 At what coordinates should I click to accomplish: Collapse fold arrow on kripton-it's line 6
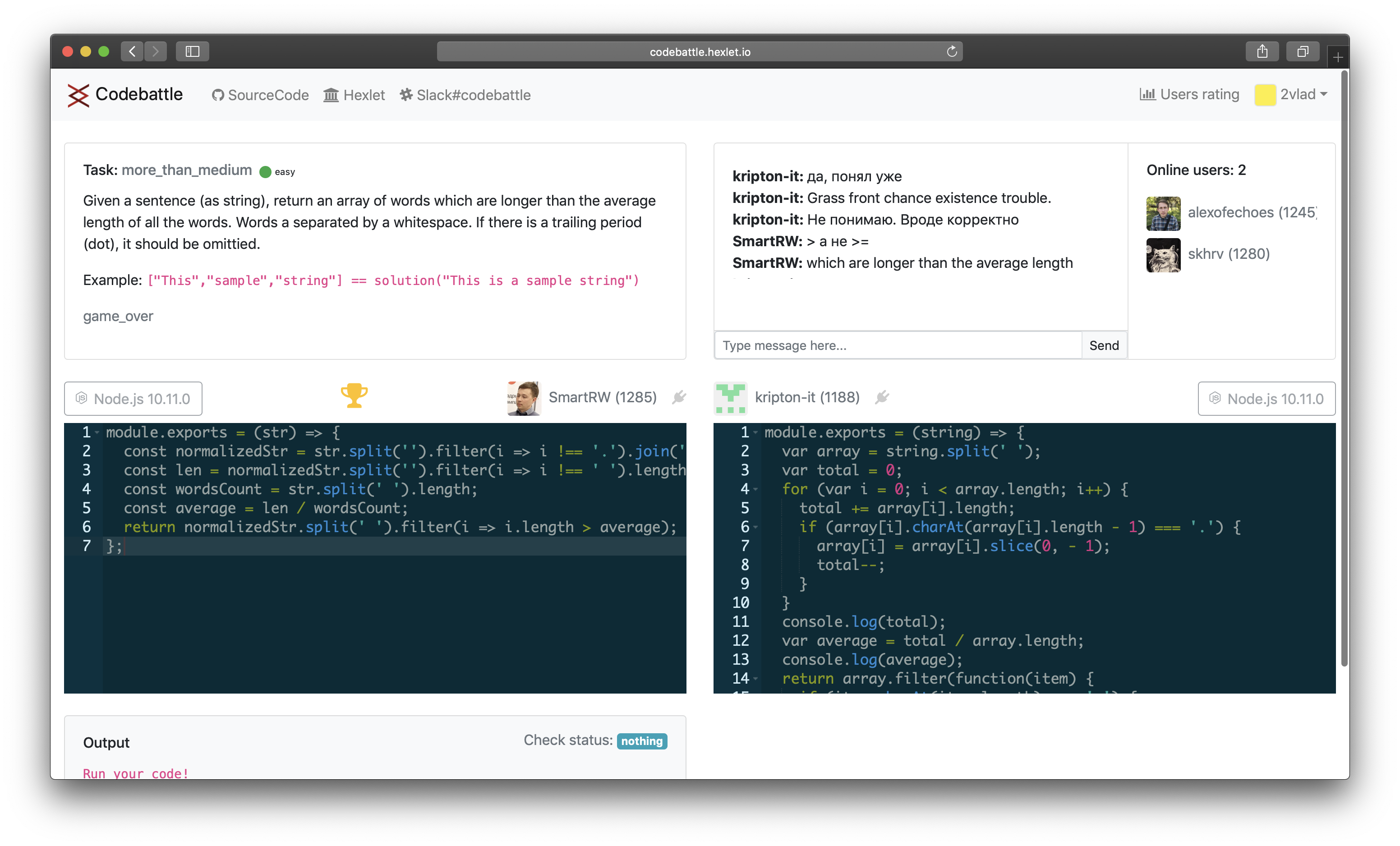coord(755,528)
